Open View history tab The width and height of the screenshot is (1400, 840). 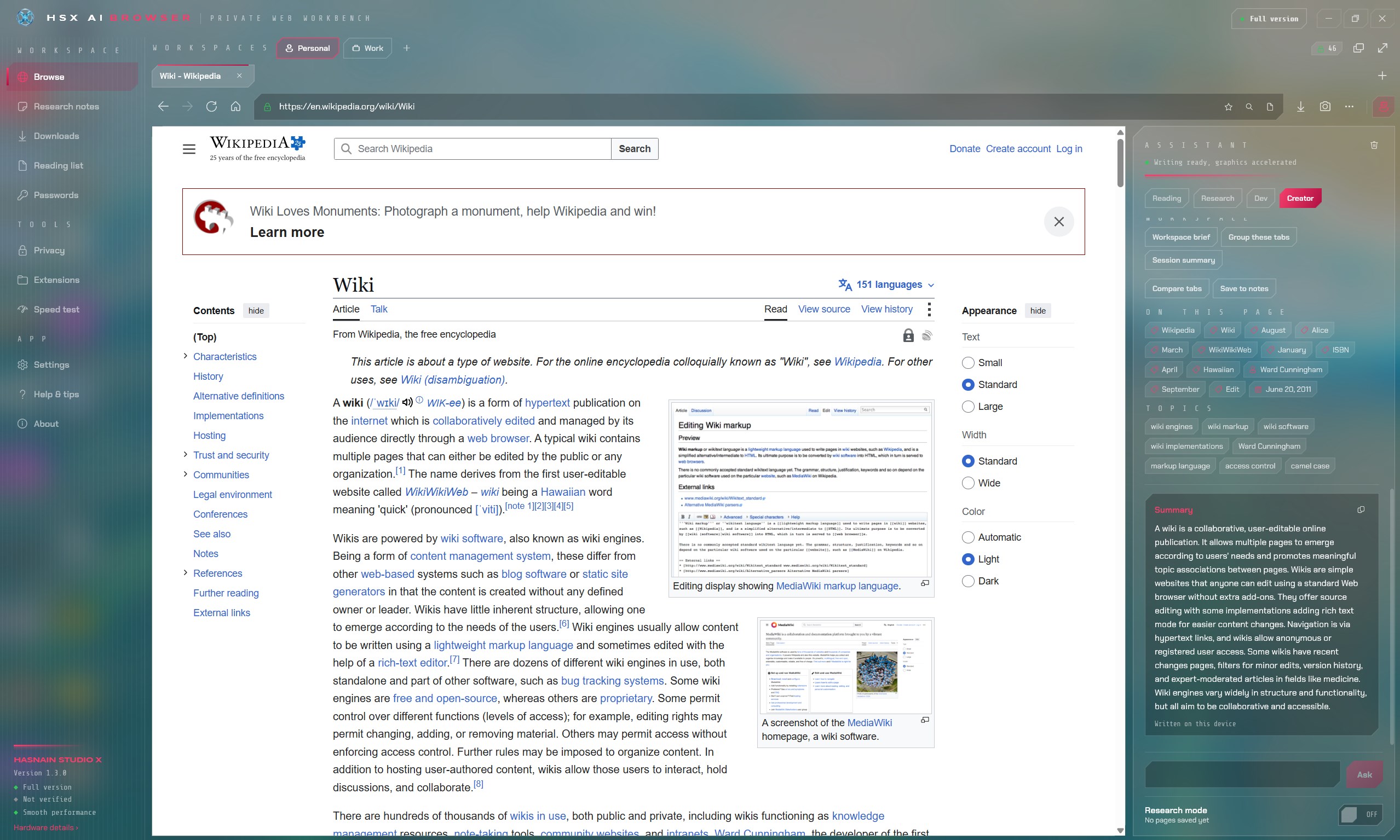click(887, 309)
